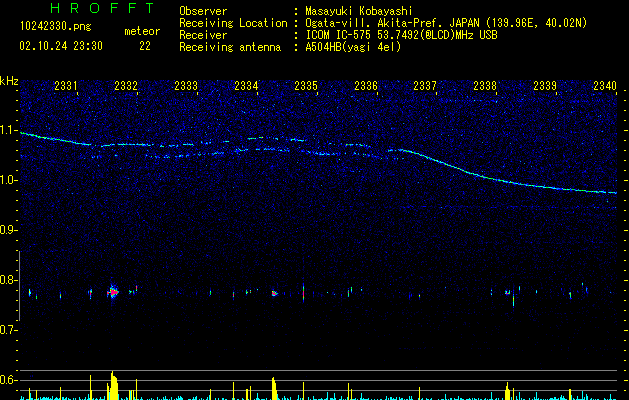
Task: Click the gray frequency range bar on left axis
Action: 19,286
